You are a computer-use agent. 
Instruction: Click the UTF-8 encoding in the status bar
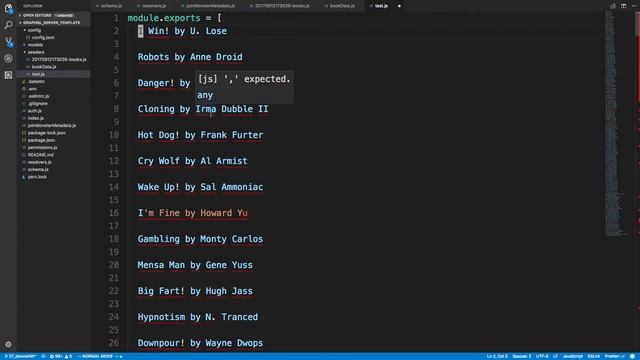coord(542,356)
